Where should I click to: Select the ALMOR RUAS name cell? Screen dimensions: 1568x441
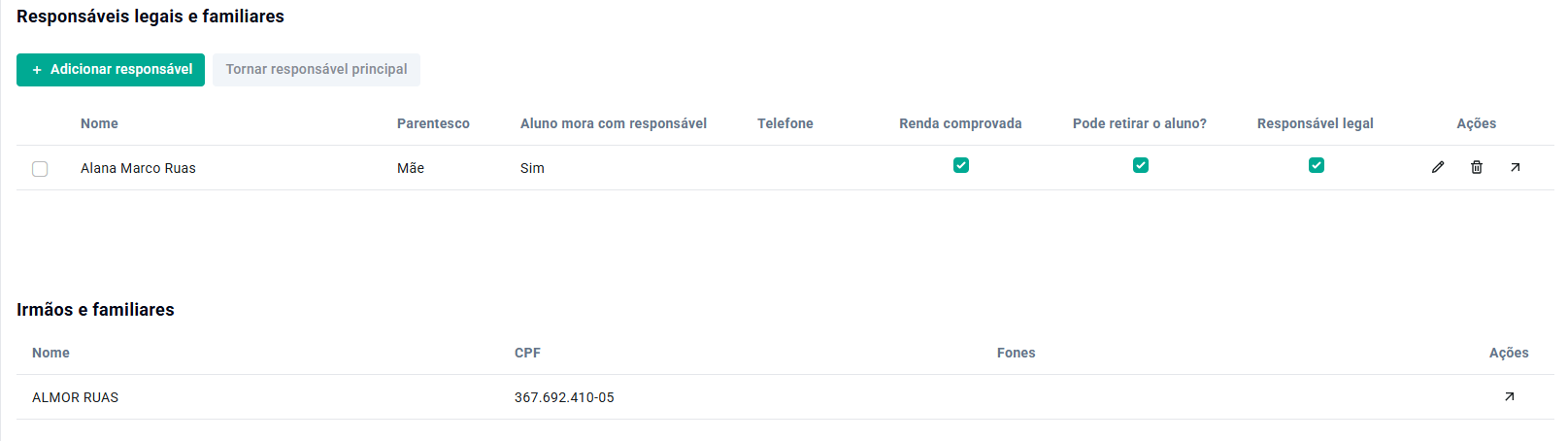coord(75,397)
